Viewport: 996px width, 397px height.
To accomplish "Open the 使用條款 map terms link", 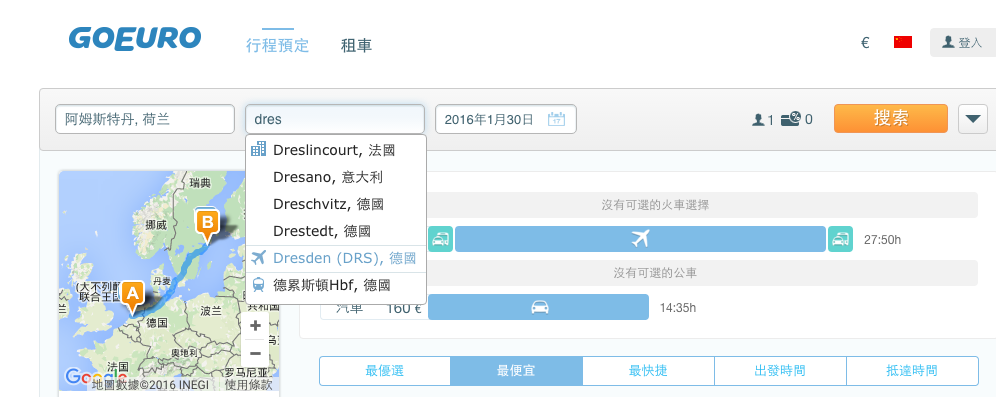I will pos(248,384).
